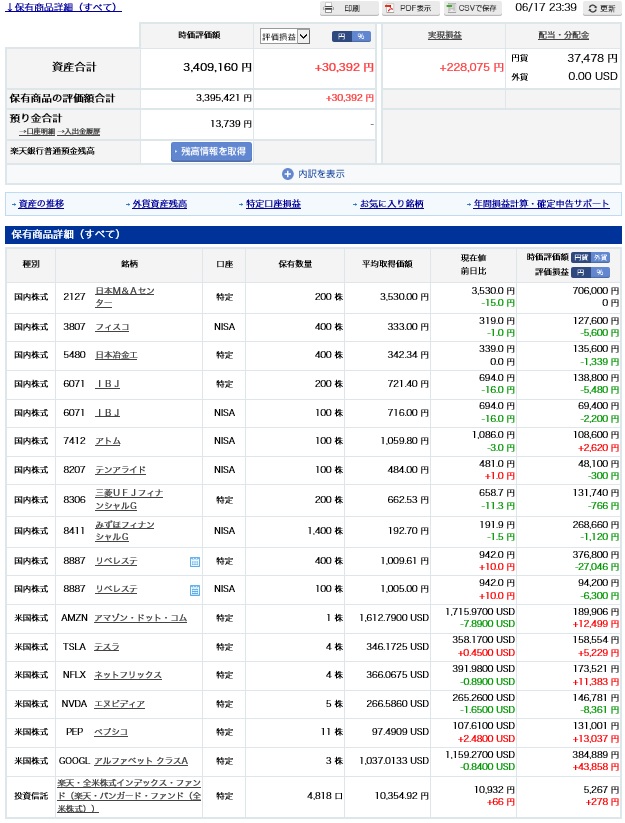625x823 pixels.
Task: Refresh data with the 更新 icon button
Action: (600, 8)
